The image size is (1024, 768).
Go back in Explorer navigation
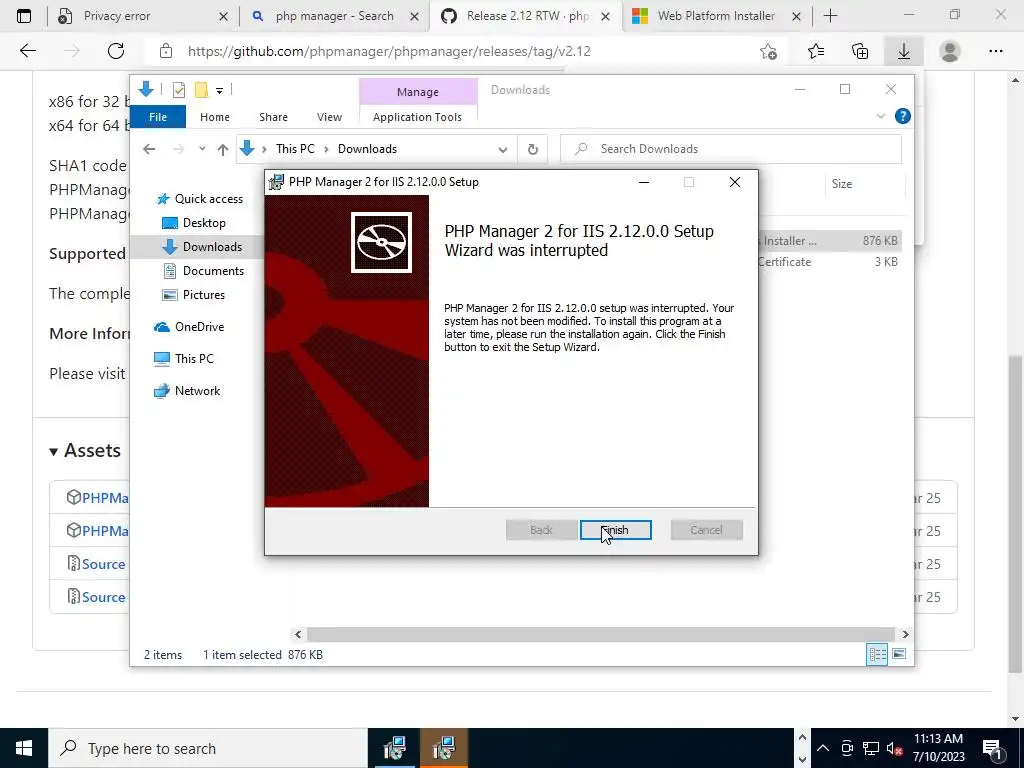[x=149, y=149]
